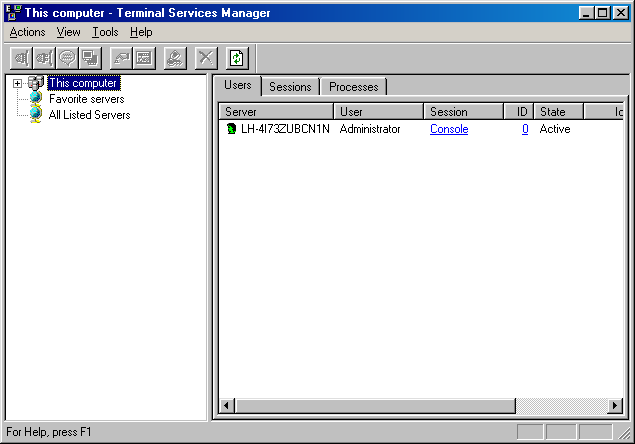Screen dimensions: 635x444
Task: Click the Active state cell
Action: click(555, 129)
